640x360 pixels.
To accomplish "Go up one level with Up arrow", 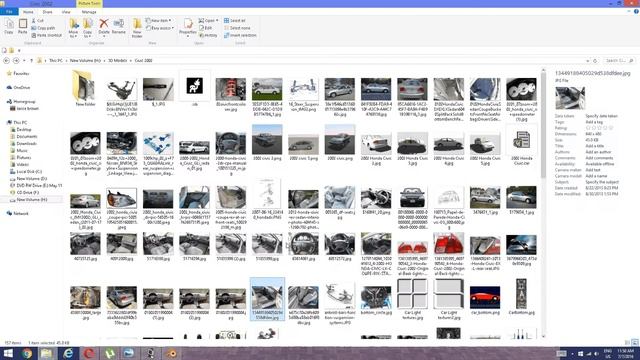I will click(31, 60).
